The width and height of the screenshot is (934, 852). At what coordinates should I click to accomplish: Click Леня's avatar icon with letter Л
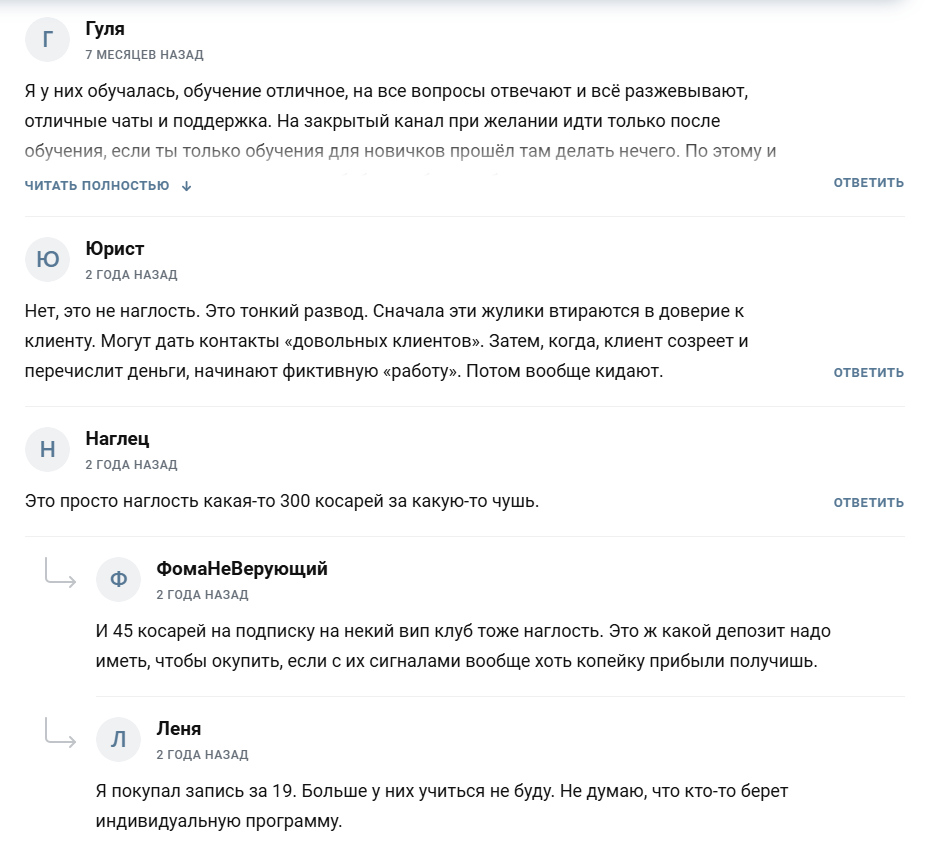[118, 740]
